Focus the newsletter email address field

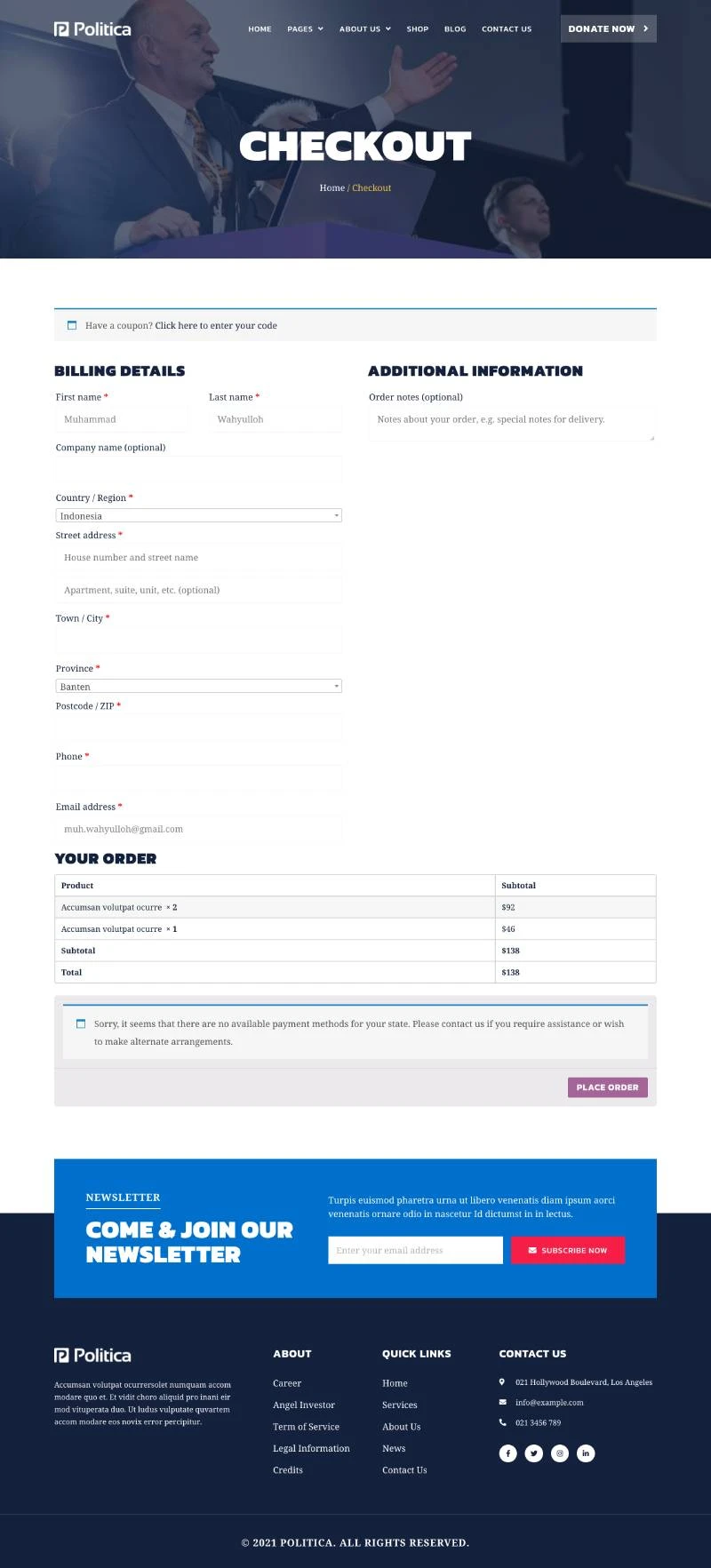tap(415, 1250)
